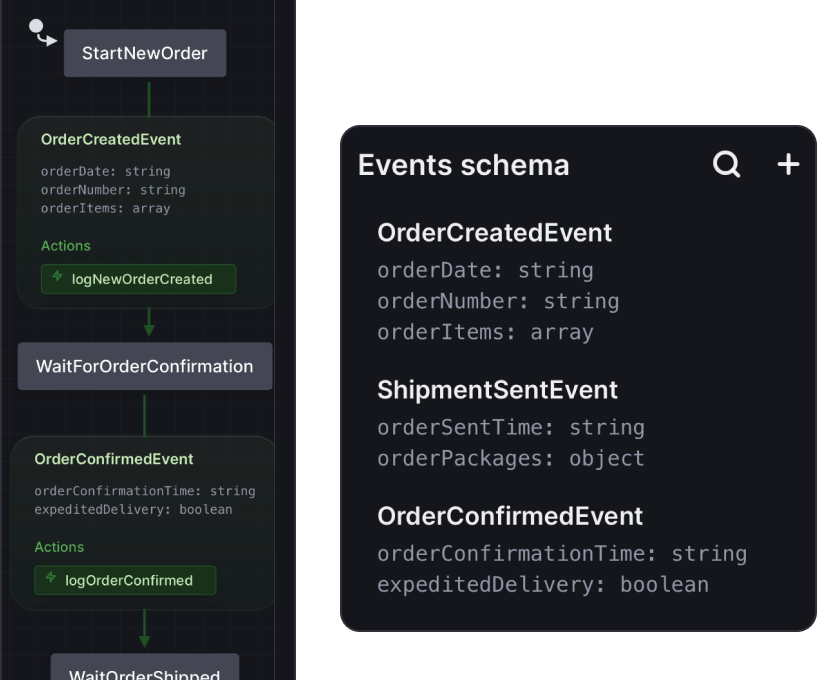Select ShipmentSentEvent in the Events schema
The height and width of the screenshot is (680, 840).
click(x=497, y=390)
